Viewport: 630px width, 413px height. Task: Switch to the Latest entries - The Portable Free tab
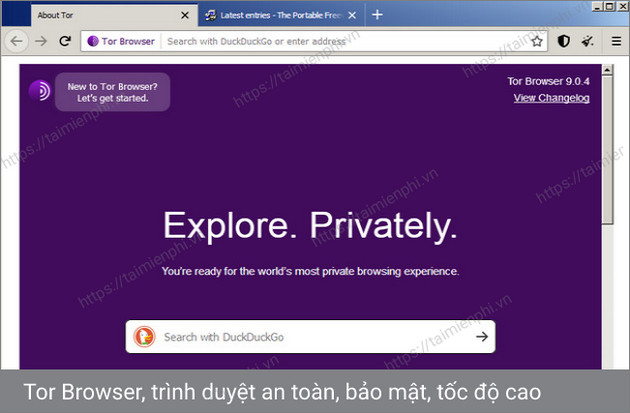(x=281, y=15)
